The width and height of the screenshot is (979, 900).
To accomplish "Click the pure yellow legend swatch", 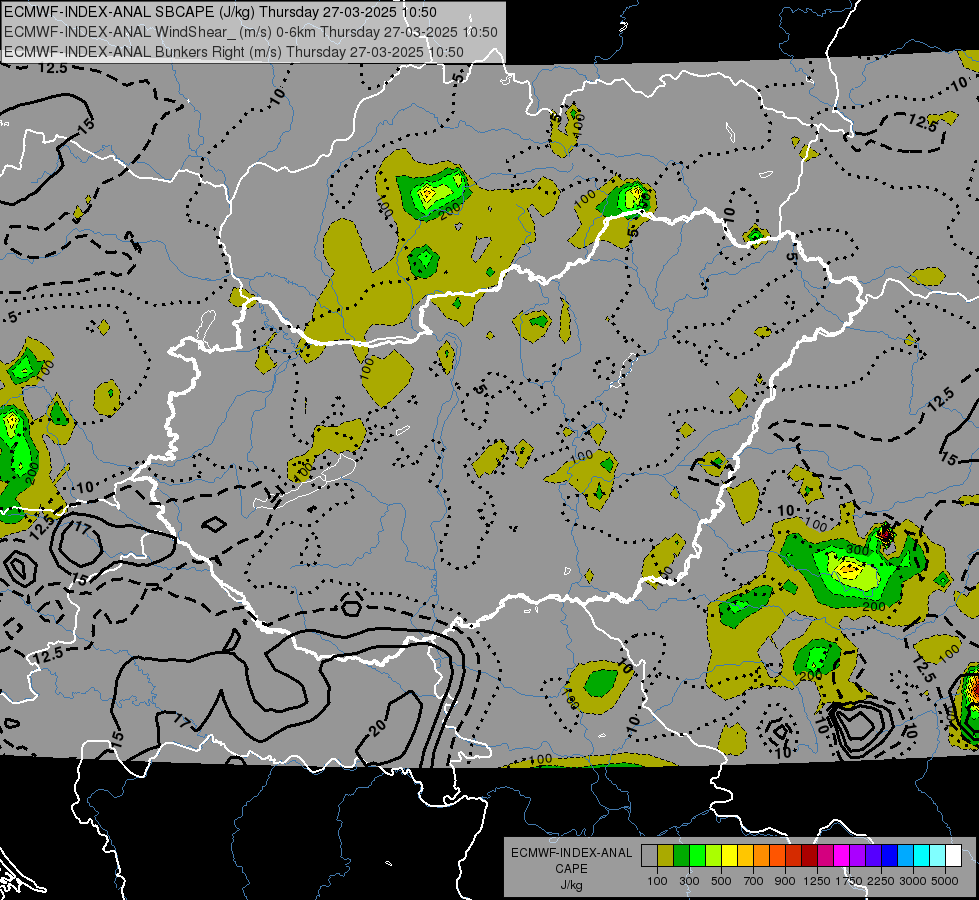I will 729,856.
